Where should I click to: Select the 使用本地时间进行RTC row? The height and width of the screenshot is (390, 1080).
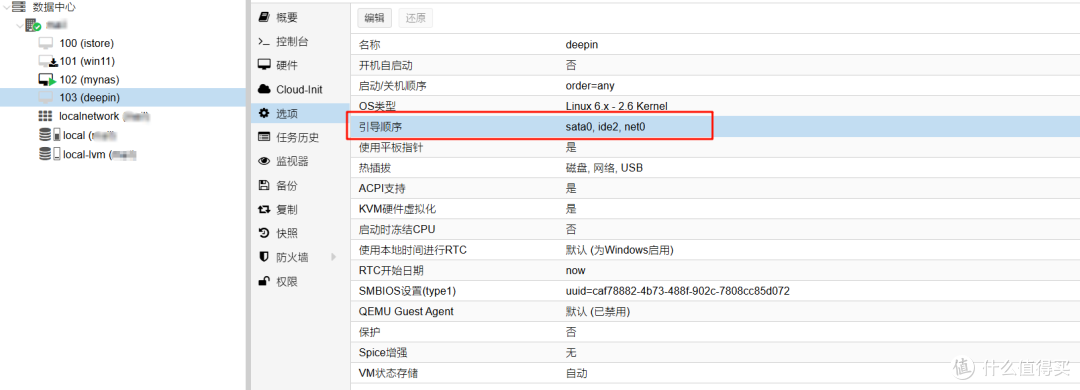coord(715,250)
